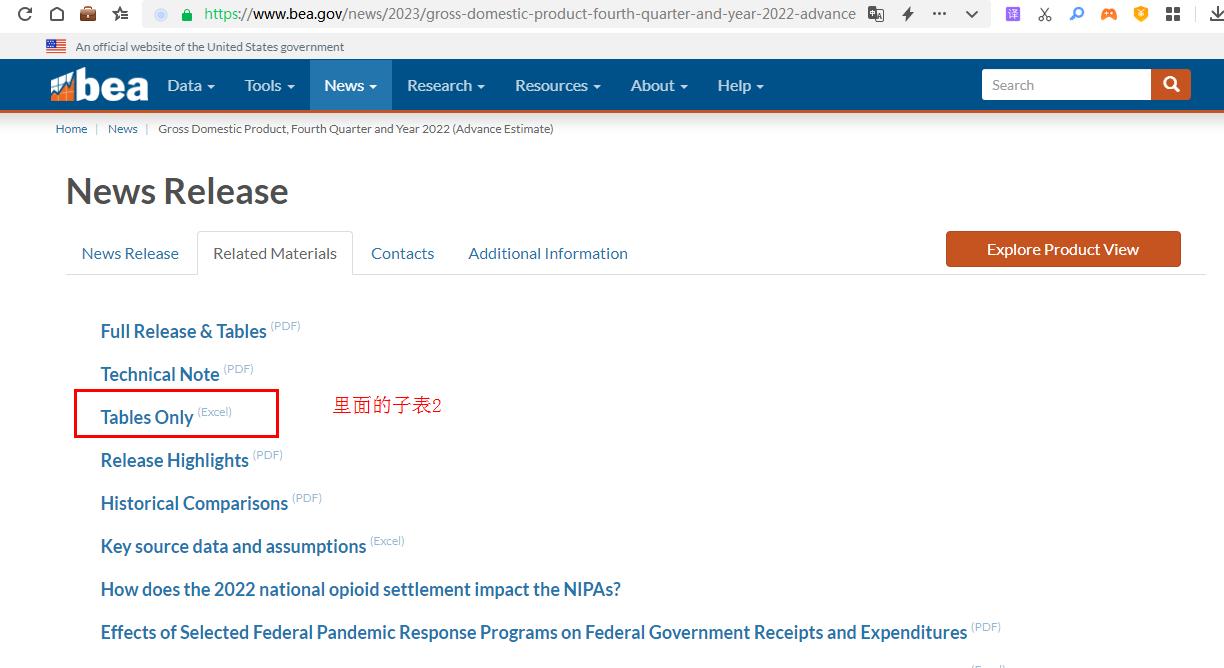This screenshot has width=1224, height=668.
Task: Open the Tools dropdown menu
Action: [x=267, y=86]
